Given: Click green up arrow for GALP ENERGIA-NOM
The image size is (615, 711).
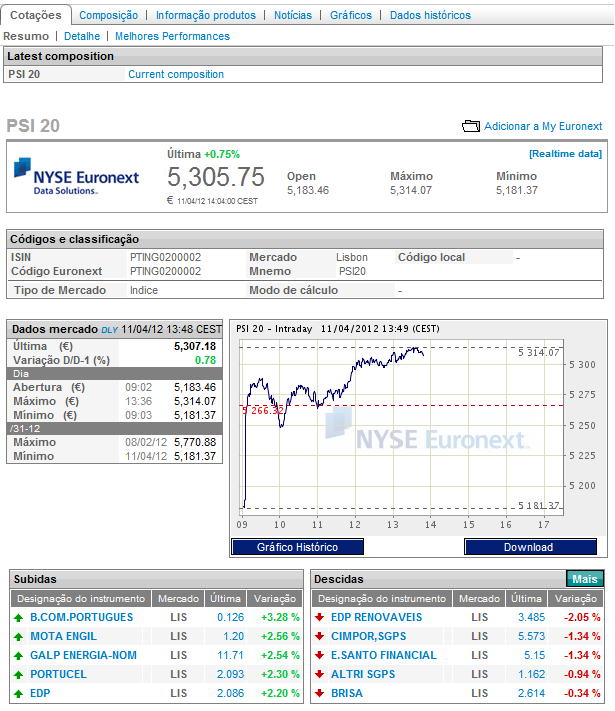Looking at the screenshot, I should click(x=18, y=655).
